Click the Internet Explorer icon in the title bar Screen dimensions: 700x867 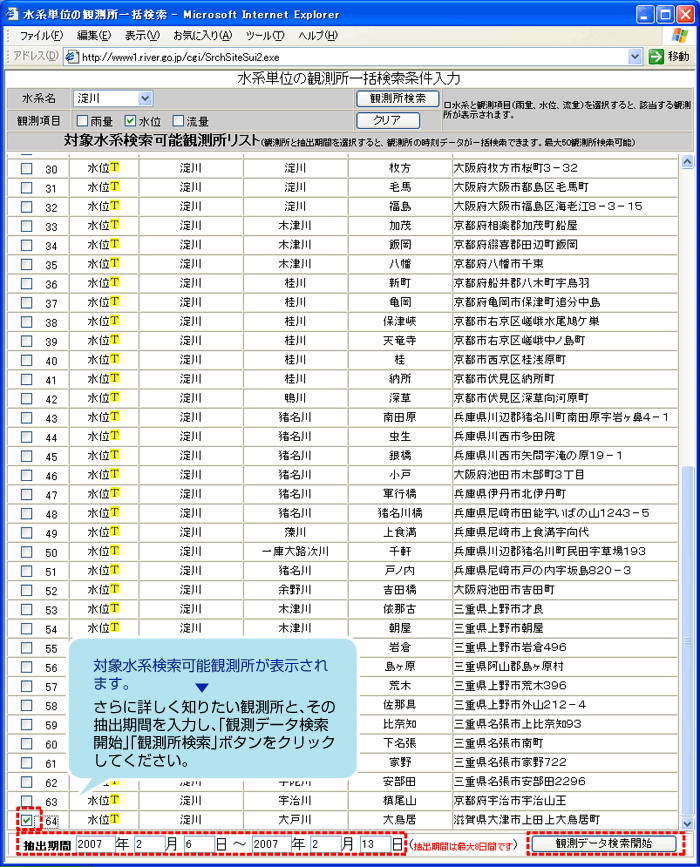click(x=13, y=13)
